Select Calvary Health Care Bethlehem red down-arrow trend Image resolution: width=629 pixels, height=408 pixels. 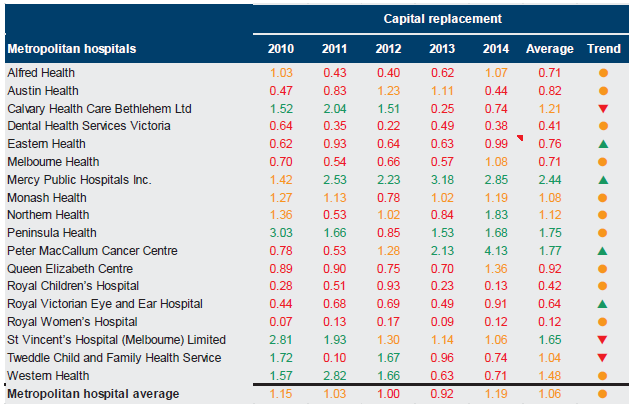pyautogui.click(x=603, y=109)
